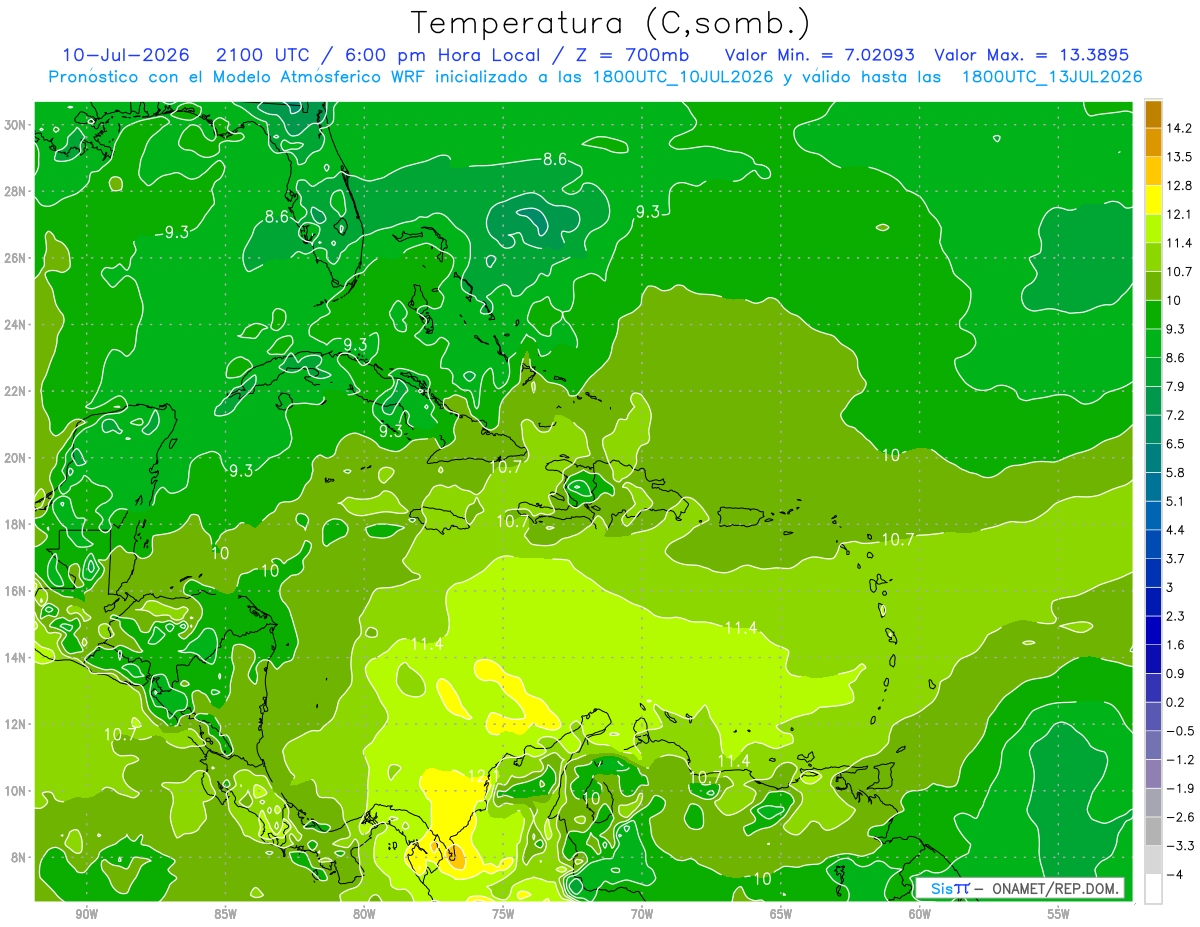Screen dimensions: 1200x927
Task: Click the gray swatch between -3.3 and -2.6
Action: [1153, 831]
